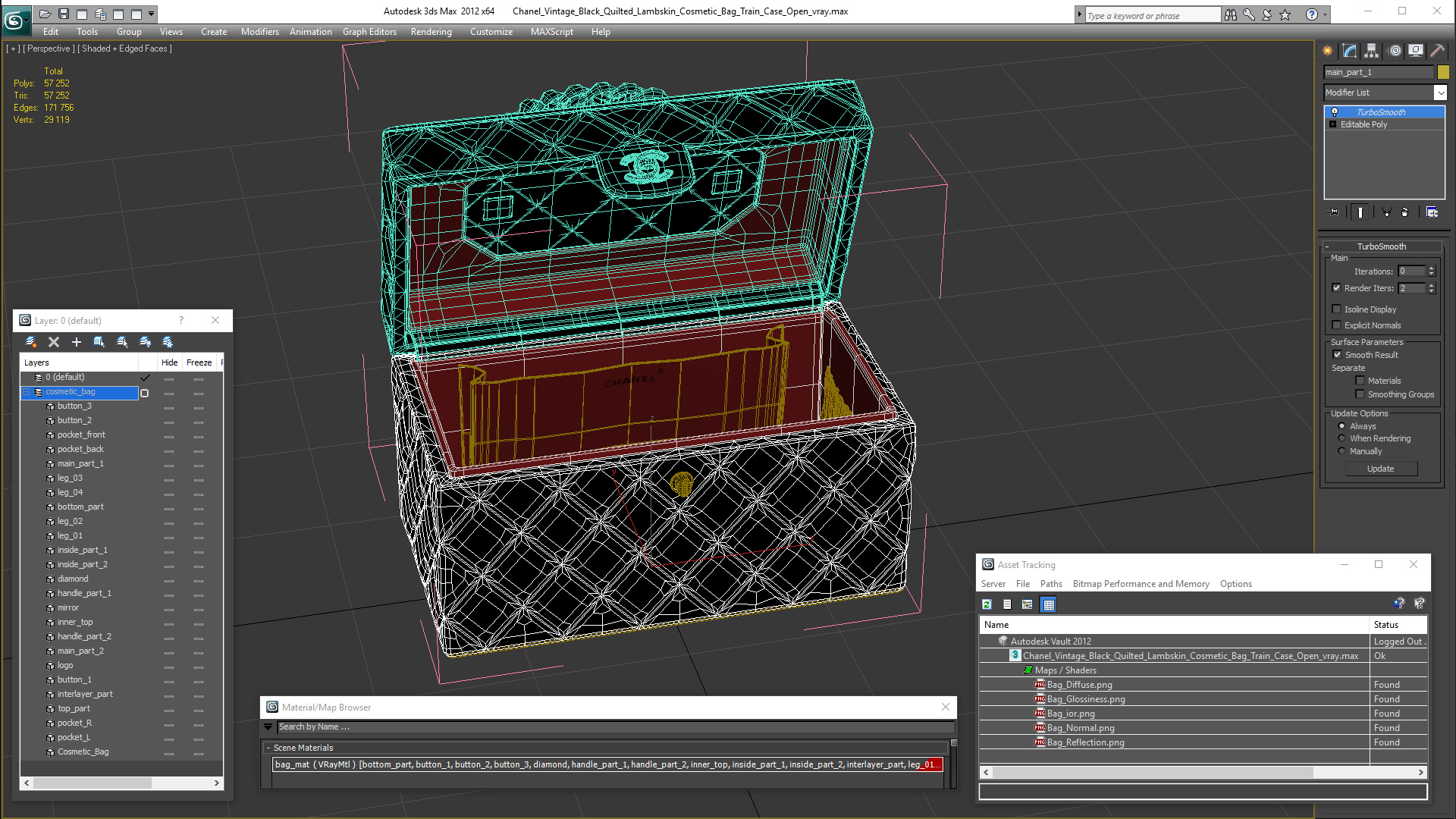Enable Separate by Smoothing Groups checkbox
Image resolution: width=1456 pixels, height=819 pixels.
click(1360, 394)
